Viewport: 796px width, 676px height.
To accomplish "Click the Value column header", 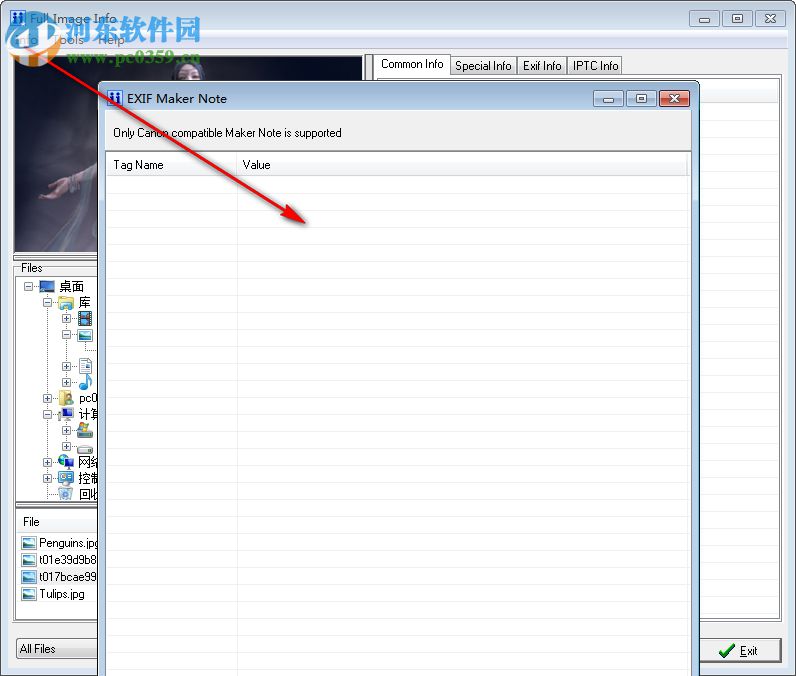I will click(461, 165).
